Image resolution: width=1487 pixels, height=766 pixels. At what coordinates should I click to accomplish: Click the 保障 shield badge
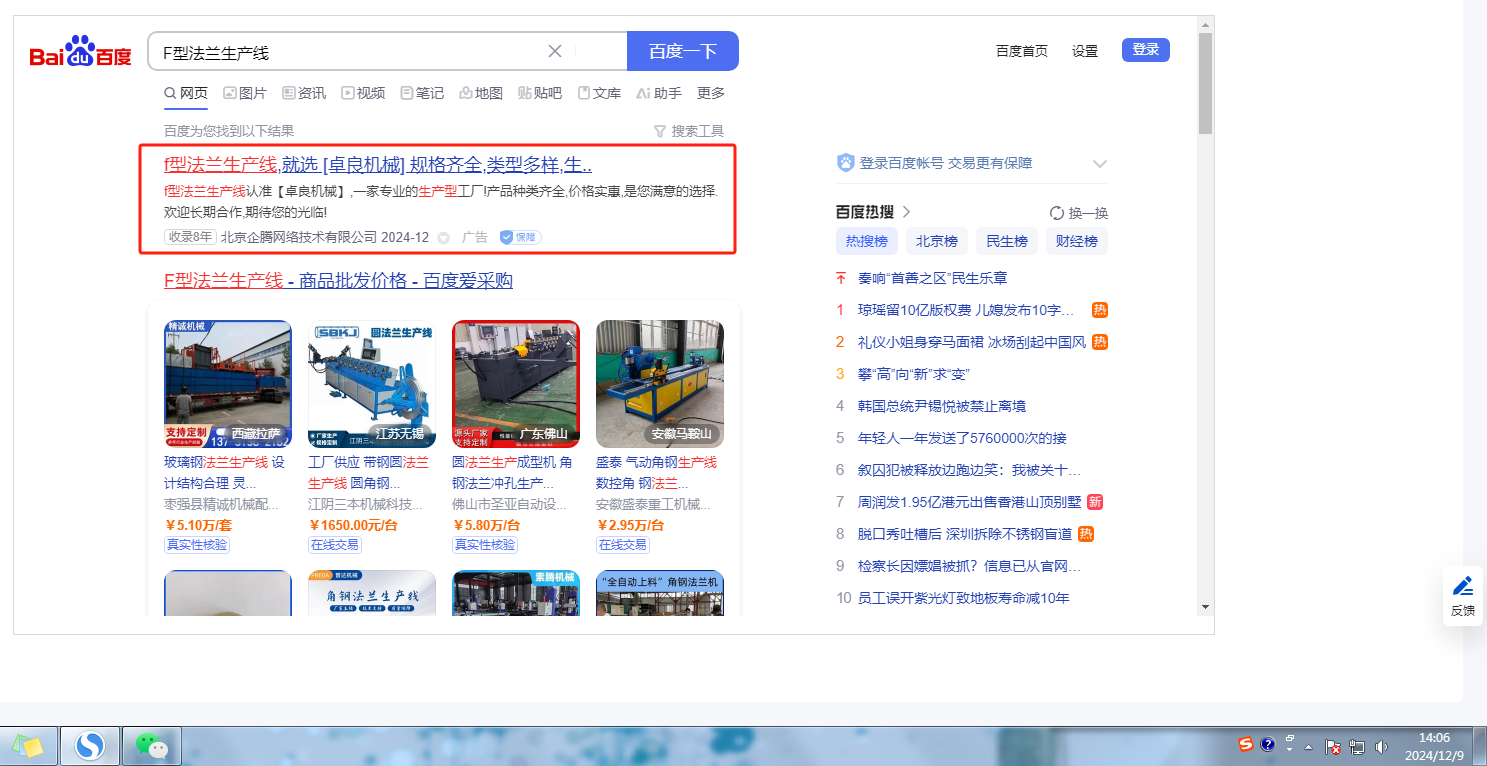tap(521, 237)
